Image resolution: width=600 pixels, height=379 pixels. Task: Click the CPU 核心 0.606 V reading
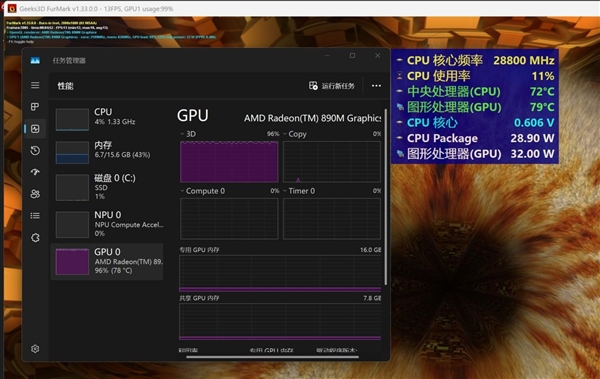click(x=476, y=123)
